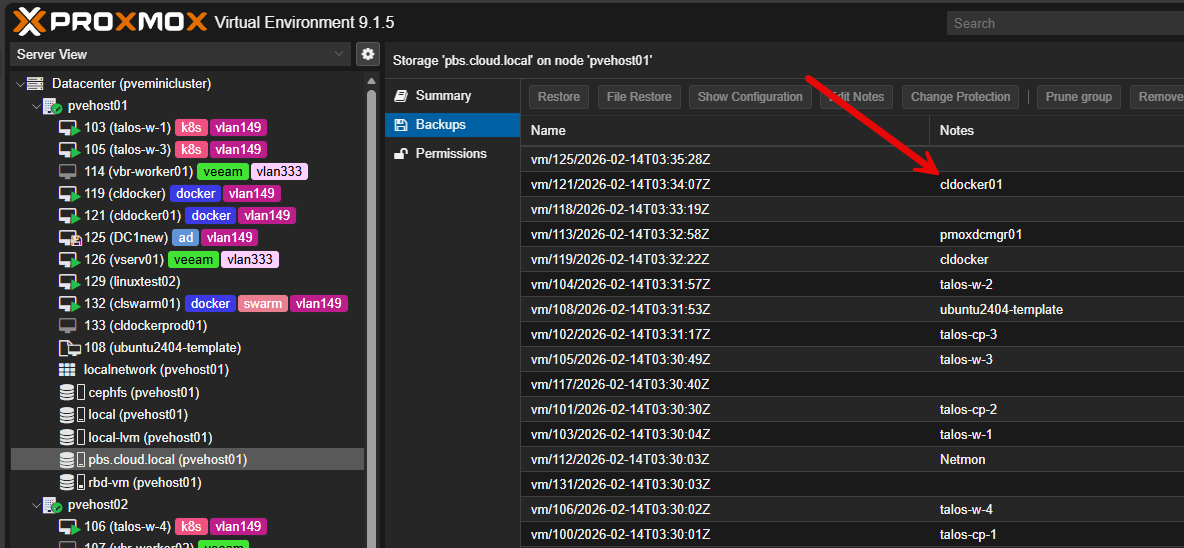Click the VM icon for 119 cldocker
Image resolution: width=1184 pixels, height=548 pixels.
(x=69, y=193)
